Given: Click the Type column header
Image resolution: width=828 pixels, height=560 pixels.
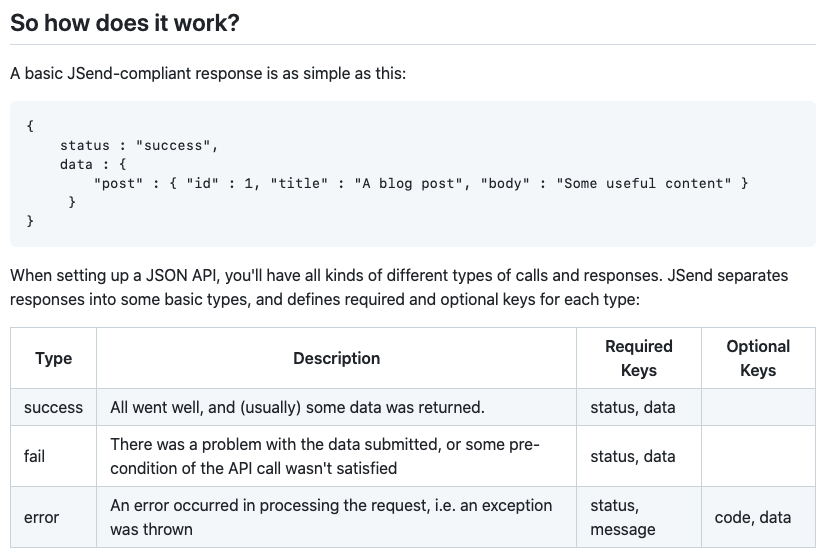Looking at the screenshot, I should click(53, 358).
